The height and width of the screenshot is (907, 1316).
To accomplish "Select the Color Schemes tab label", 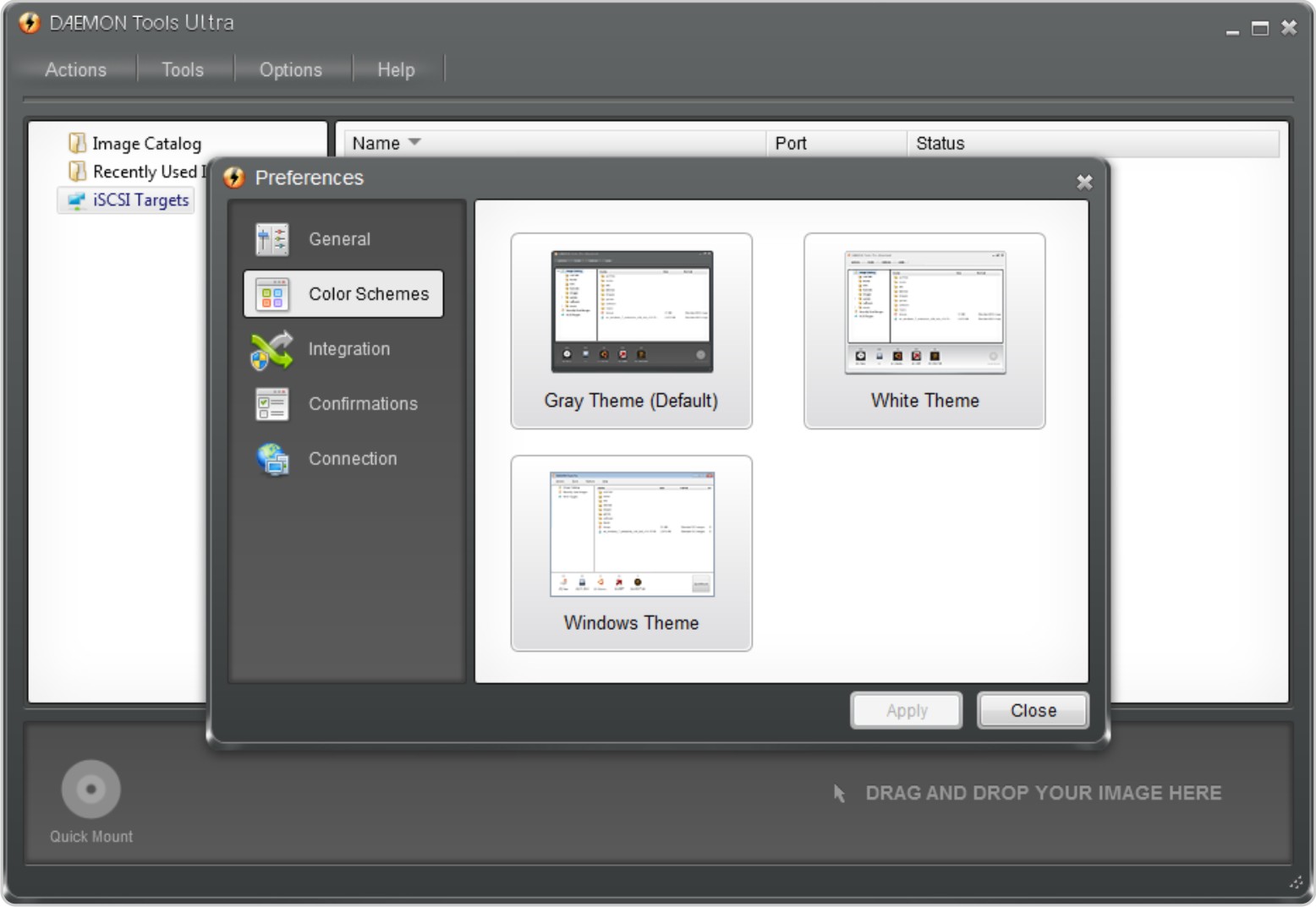I will (369, 294).
